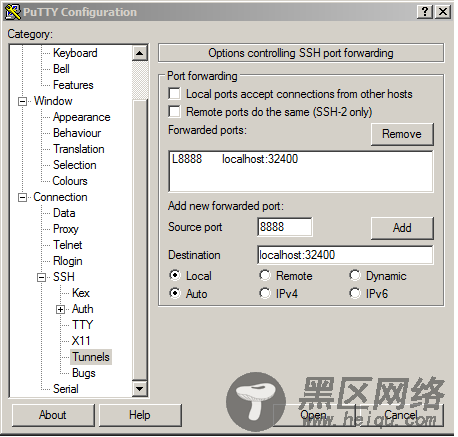Image resolution: width=458 pixels, height=437 pixels.
Task: Collapse the Window tree node
Action: tap(22, 101)
